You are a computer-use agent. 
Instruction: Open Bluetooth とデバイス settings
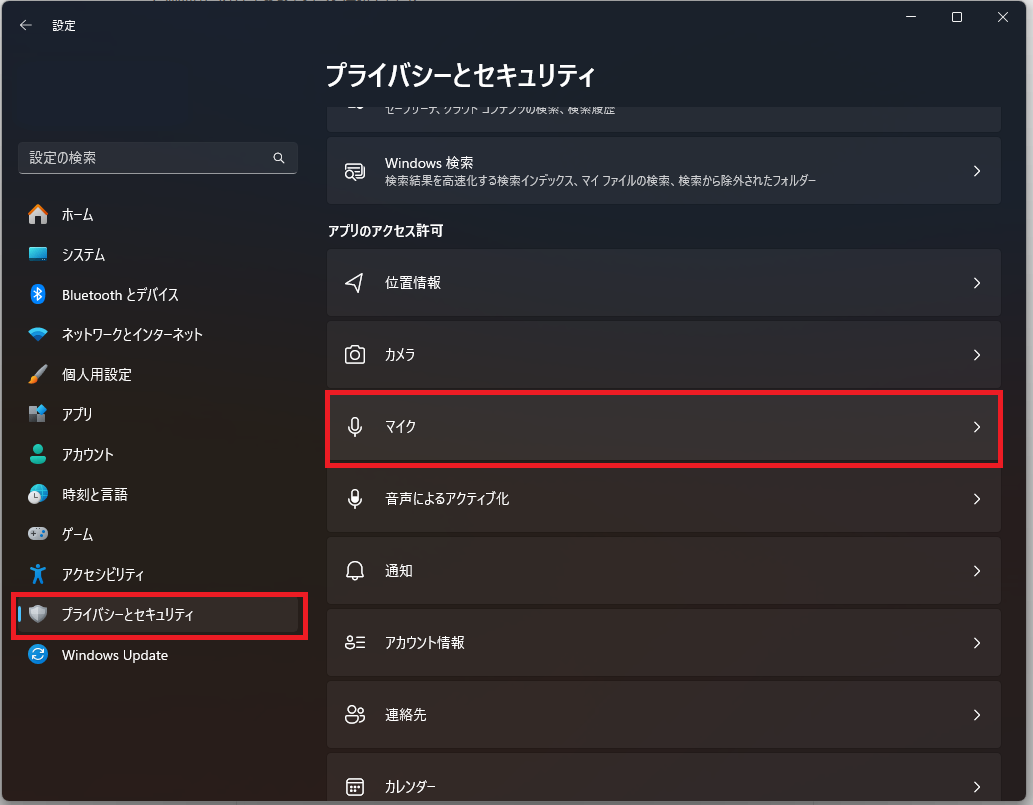point(157,294)
